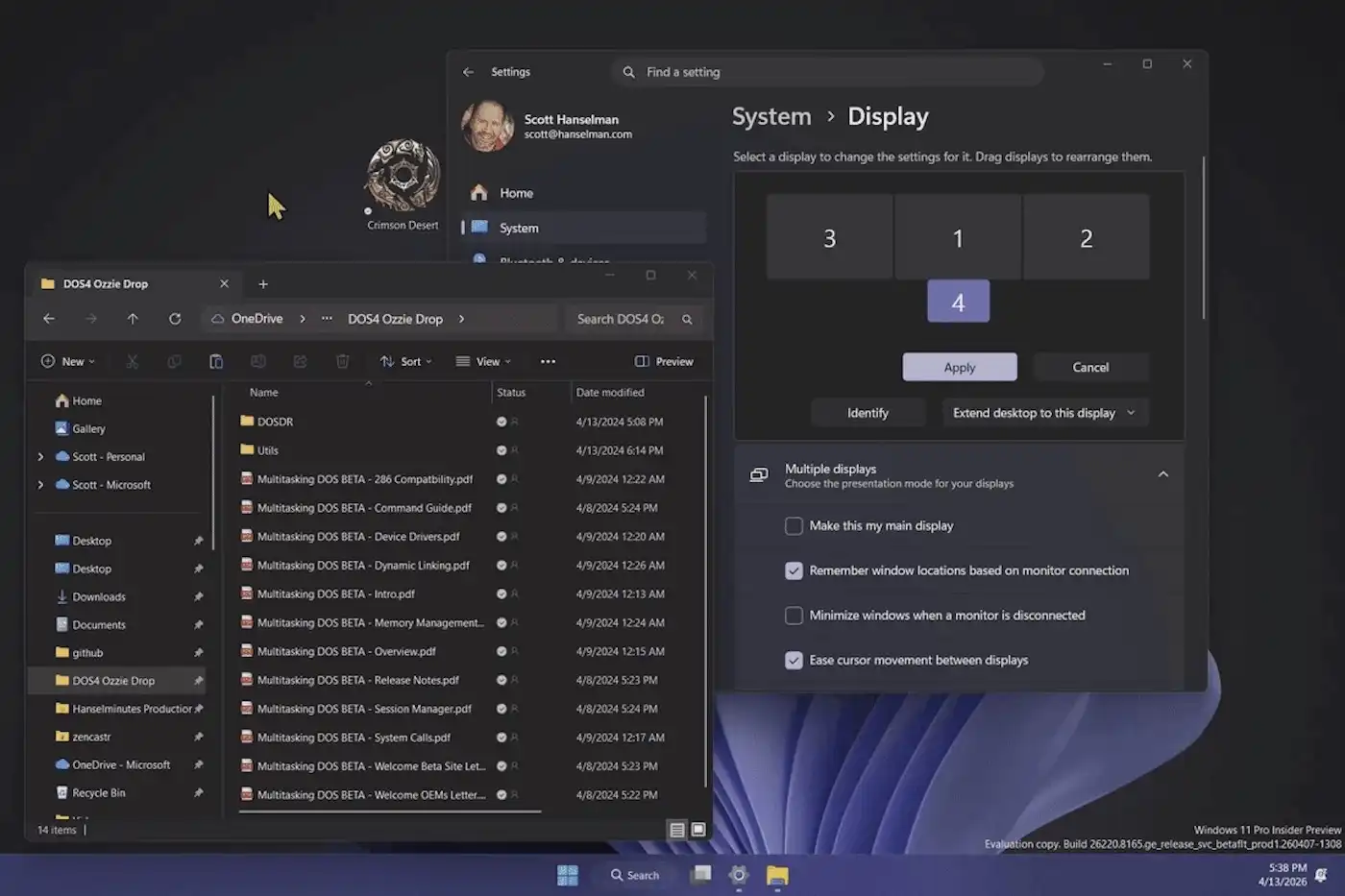Open the Sort dropdown in File Explorer
The width and height of the screenshot is (1345, 896).
click(406, 361)
